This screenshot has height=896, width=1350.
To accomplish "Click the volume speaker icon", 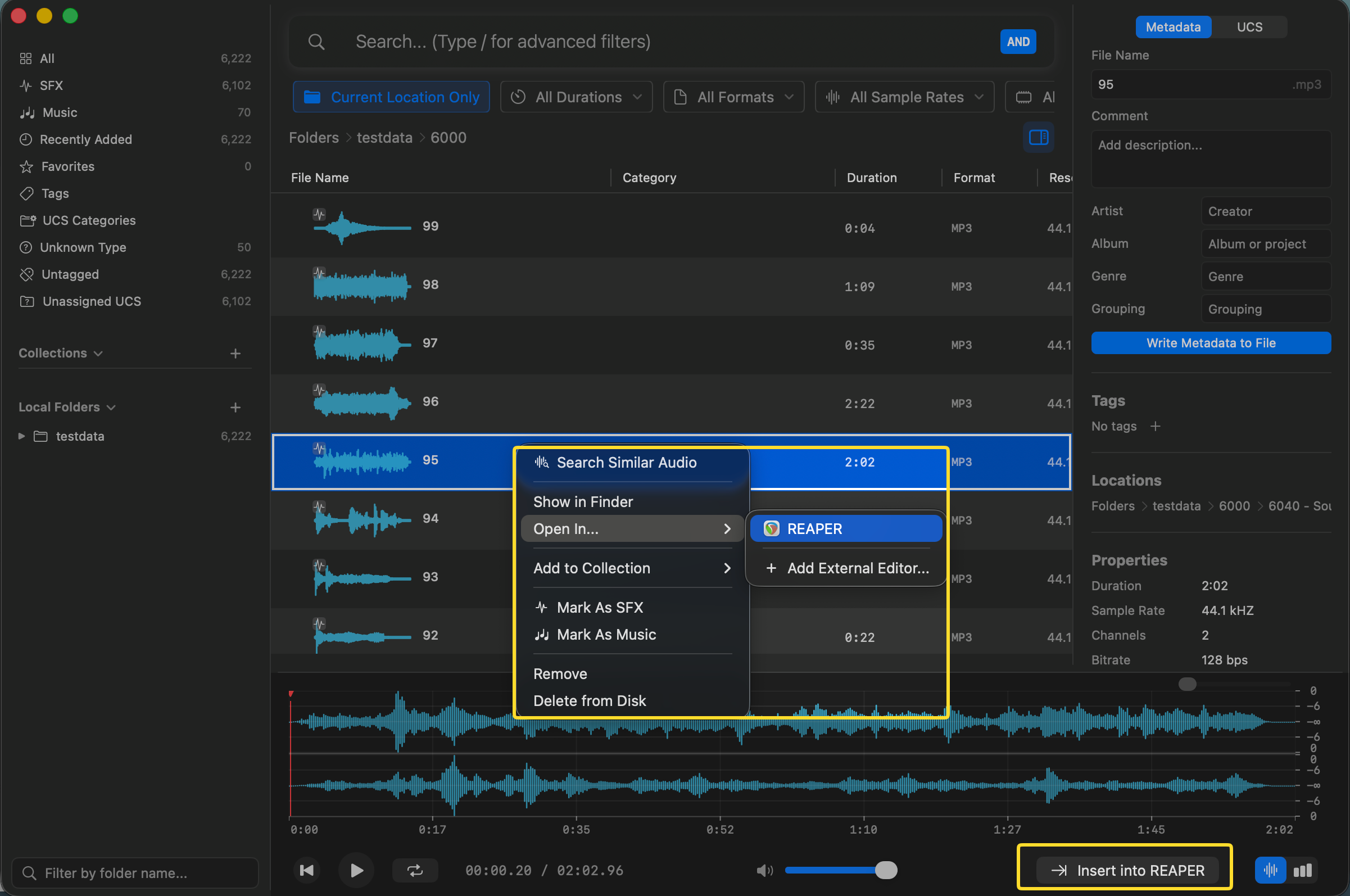I will coord(764,870).
